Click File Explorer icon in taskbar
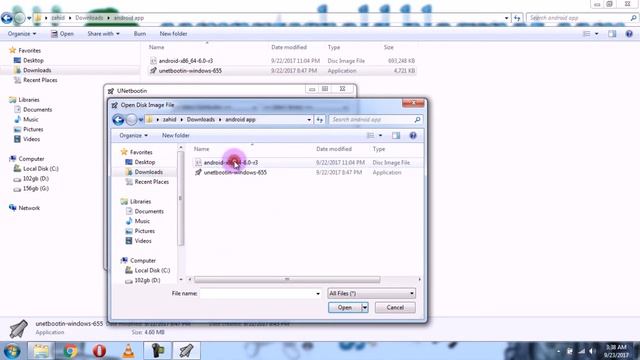This screenshot has width=640, height=360. pyautogui.click(x=41, y=351)
